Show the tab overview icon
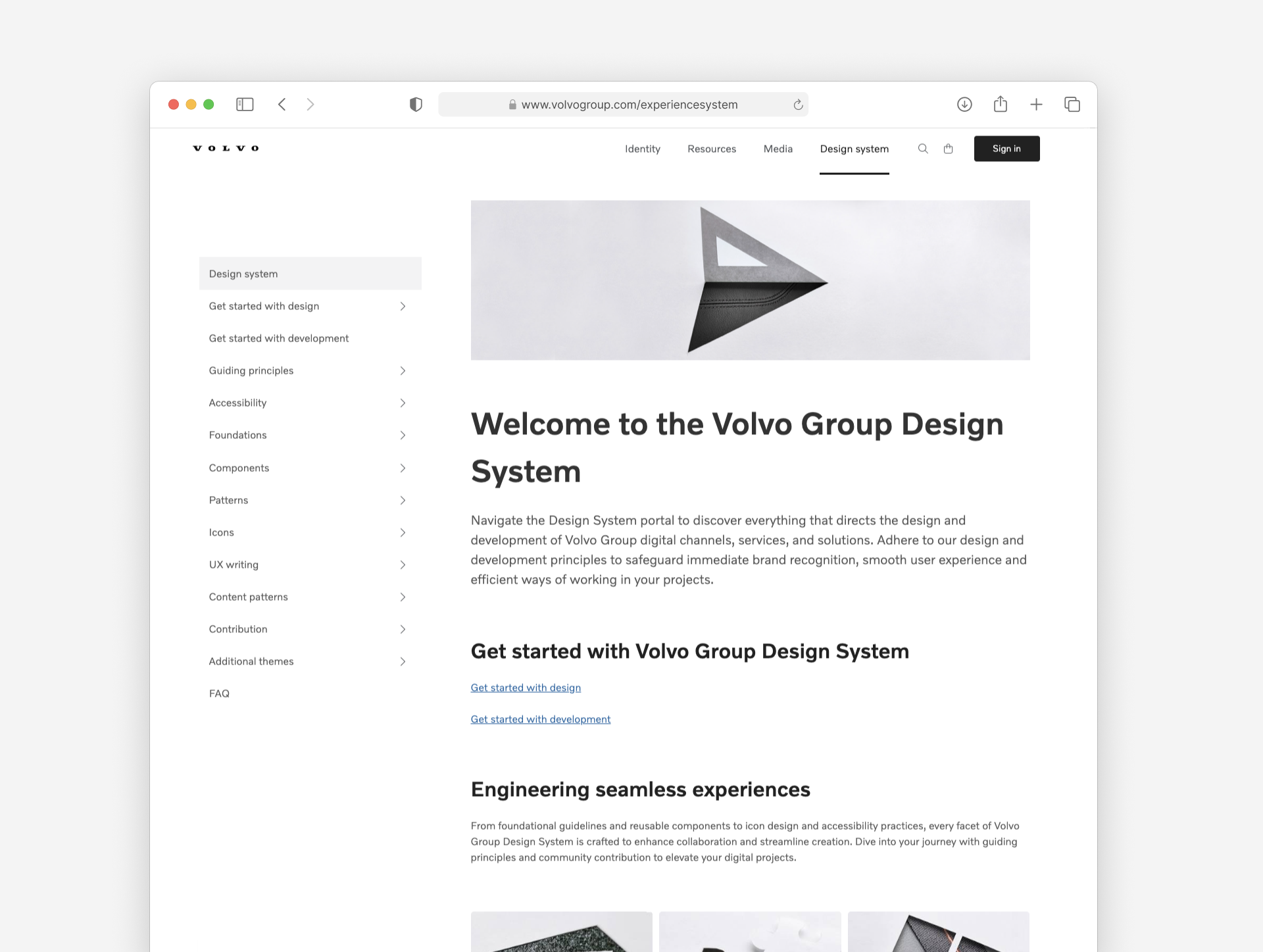This screenshot has width=1263, height=952. click(x=1072, y=104)
